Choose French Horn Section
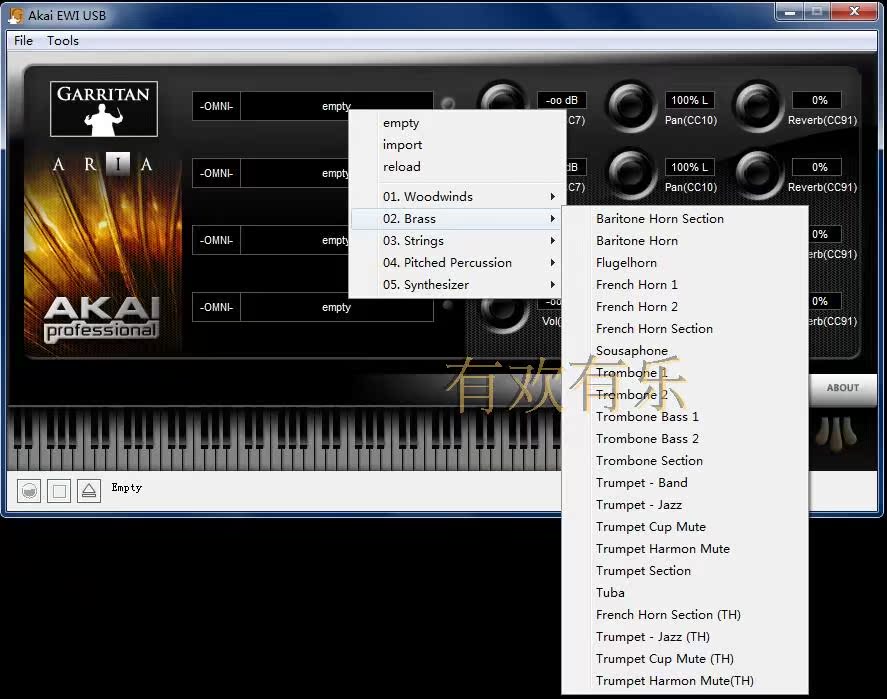The image size is (887, 699). click(685, 329)
